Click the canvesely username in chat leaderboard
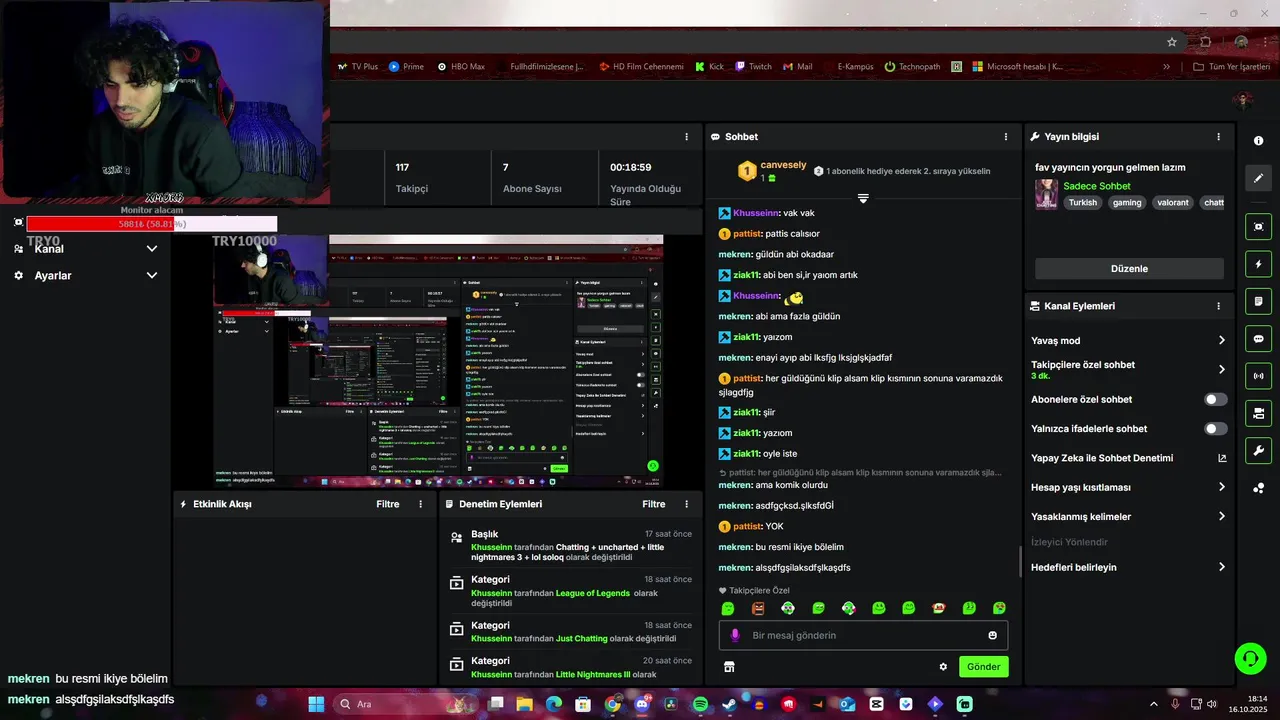The image size is (1280, 720). pyautogui.click(x=783, y=165)
